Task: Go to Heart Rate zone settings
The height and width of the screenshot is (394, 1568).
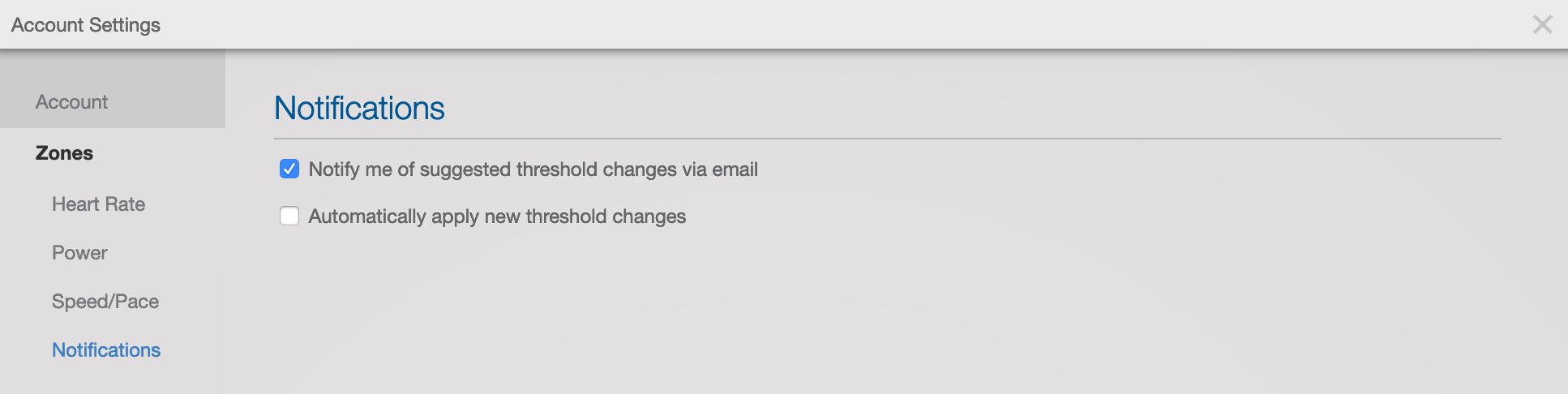Action: tap(98, 204)
